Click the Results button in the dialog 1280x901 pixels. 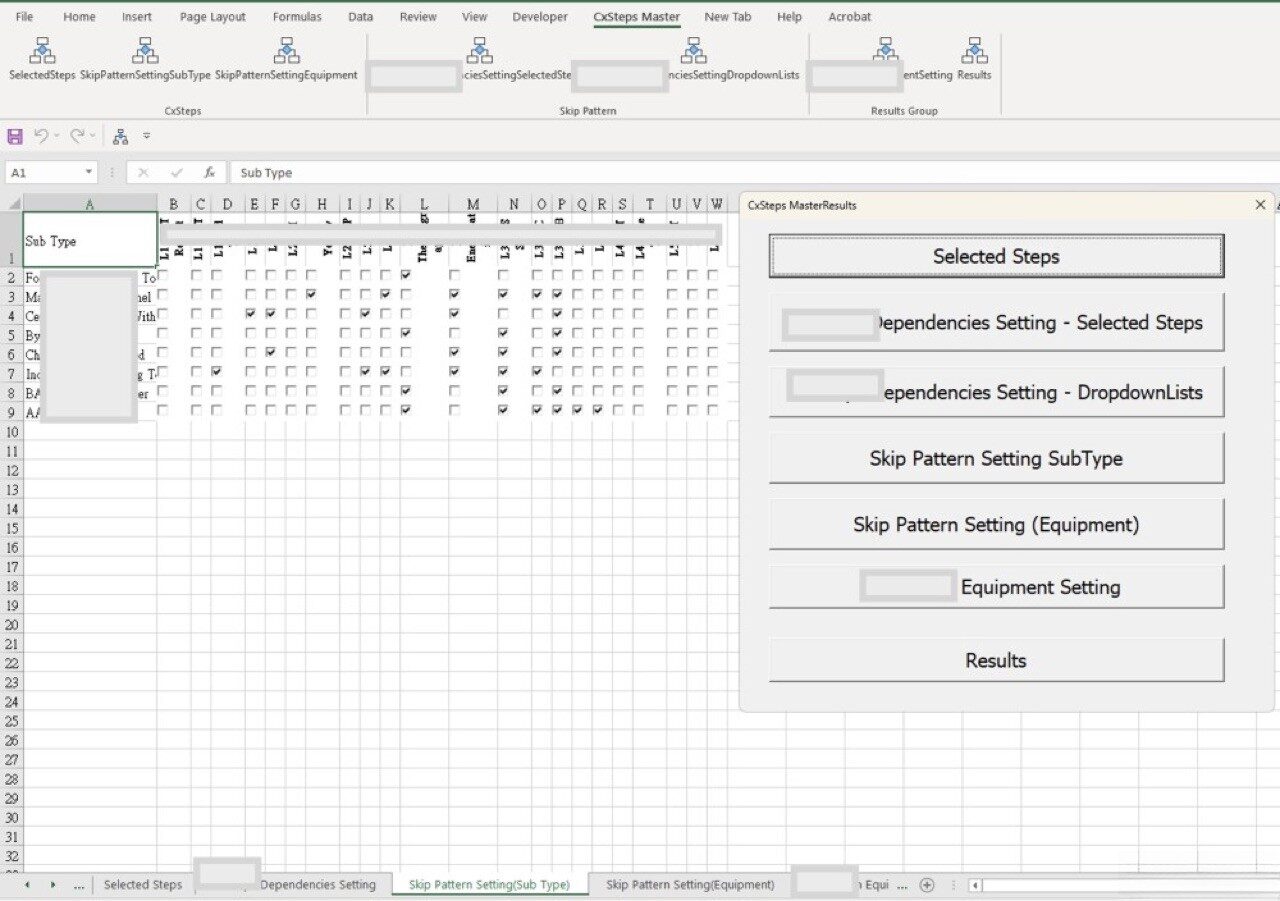[996, 660]
